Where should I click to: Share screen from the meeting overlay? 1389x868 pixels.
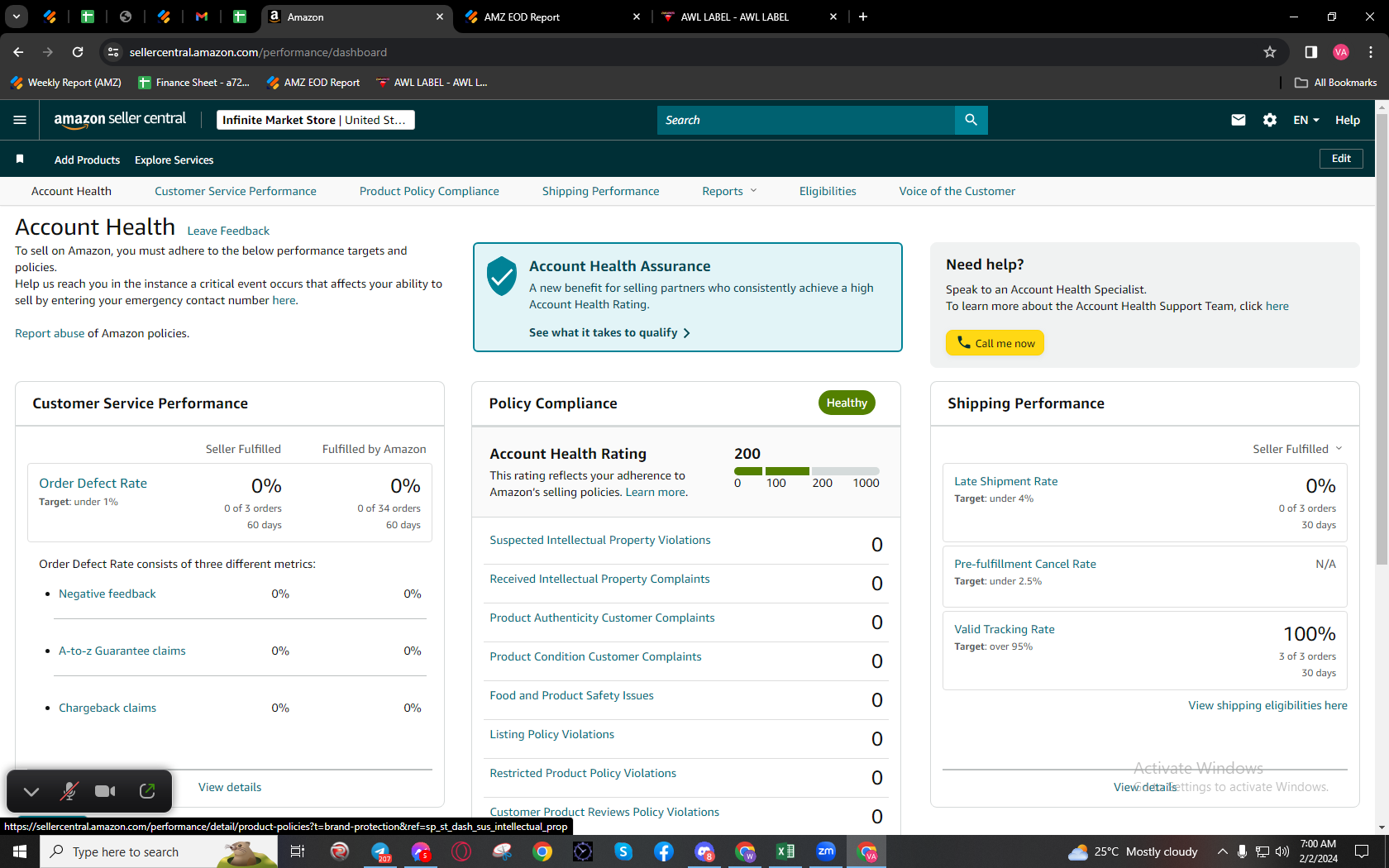[x=147, y=791]
